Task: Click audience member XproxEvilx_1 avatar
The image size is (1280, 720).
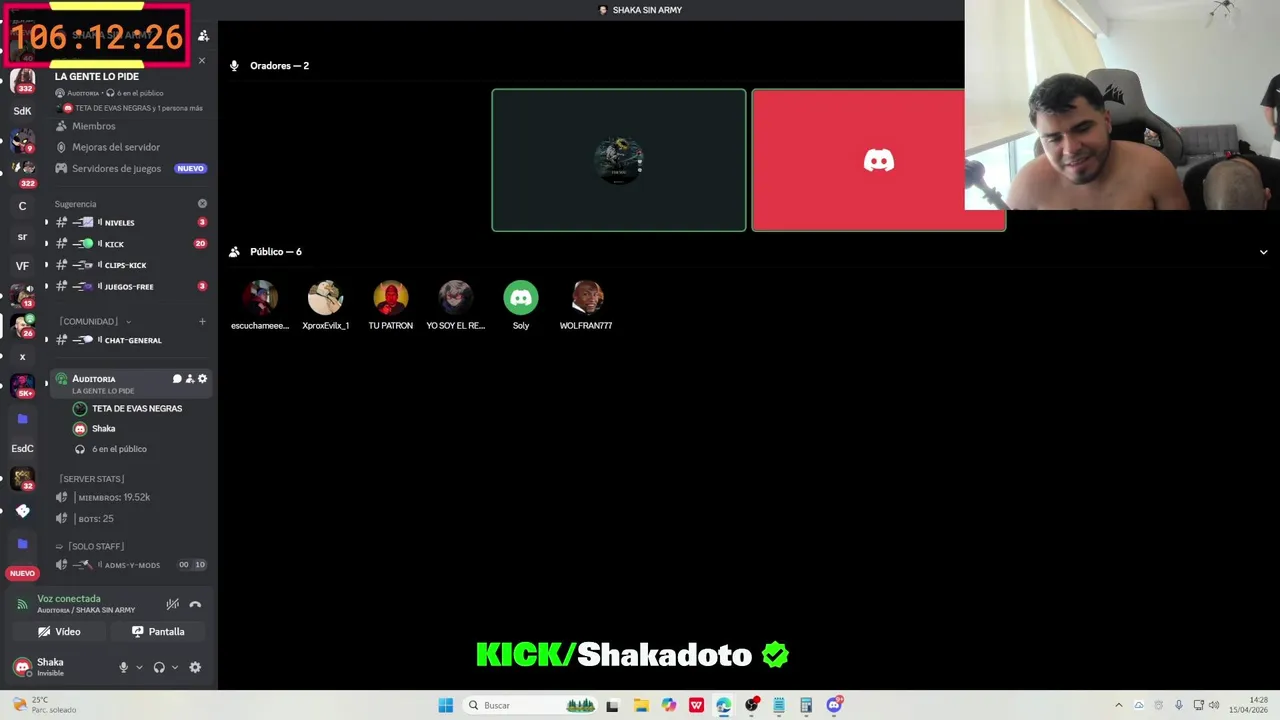Action: 325,298
